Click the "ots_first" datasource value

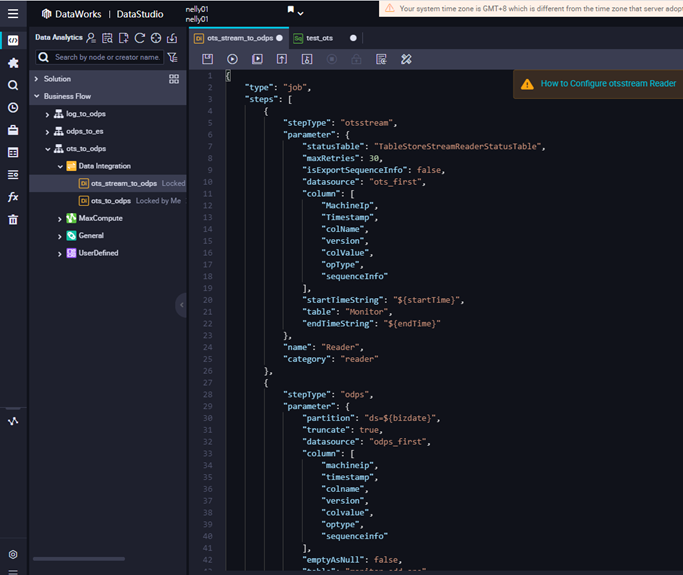[x=397, y=182]
